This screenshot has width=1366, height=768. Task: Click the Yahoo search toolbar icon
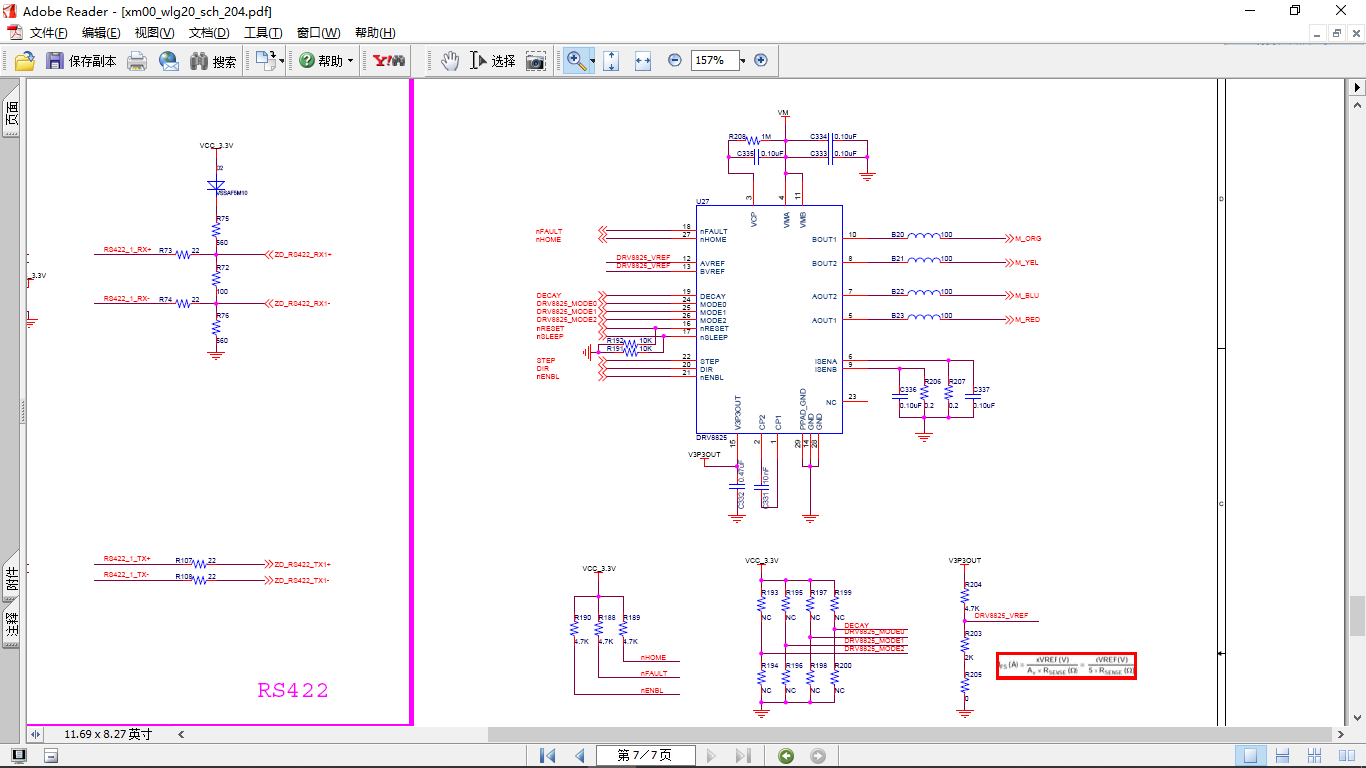tap(389, 61)
